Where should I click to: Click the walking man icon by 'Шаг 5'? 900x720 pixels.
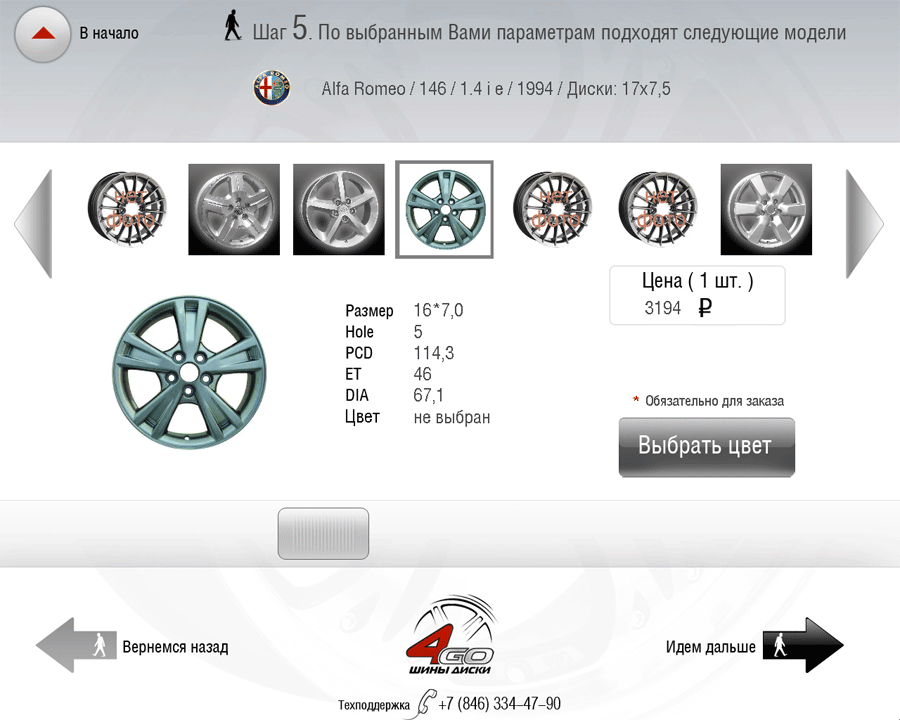point(232,26)
